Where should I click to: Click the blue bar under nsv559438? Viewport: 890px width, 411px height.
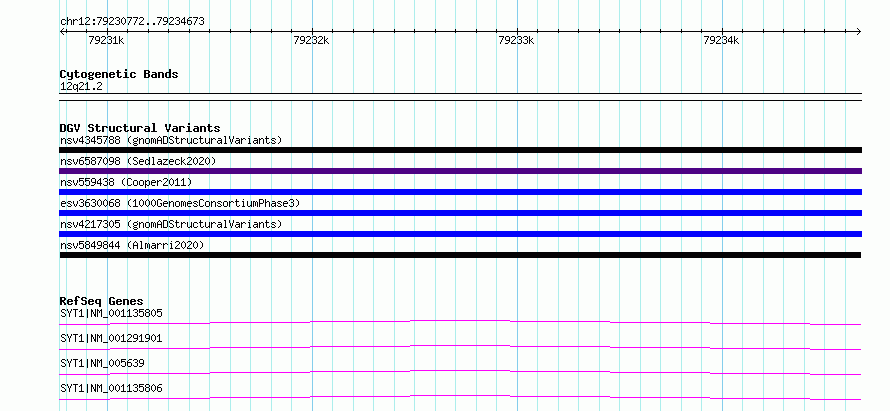tap(460, 192)
